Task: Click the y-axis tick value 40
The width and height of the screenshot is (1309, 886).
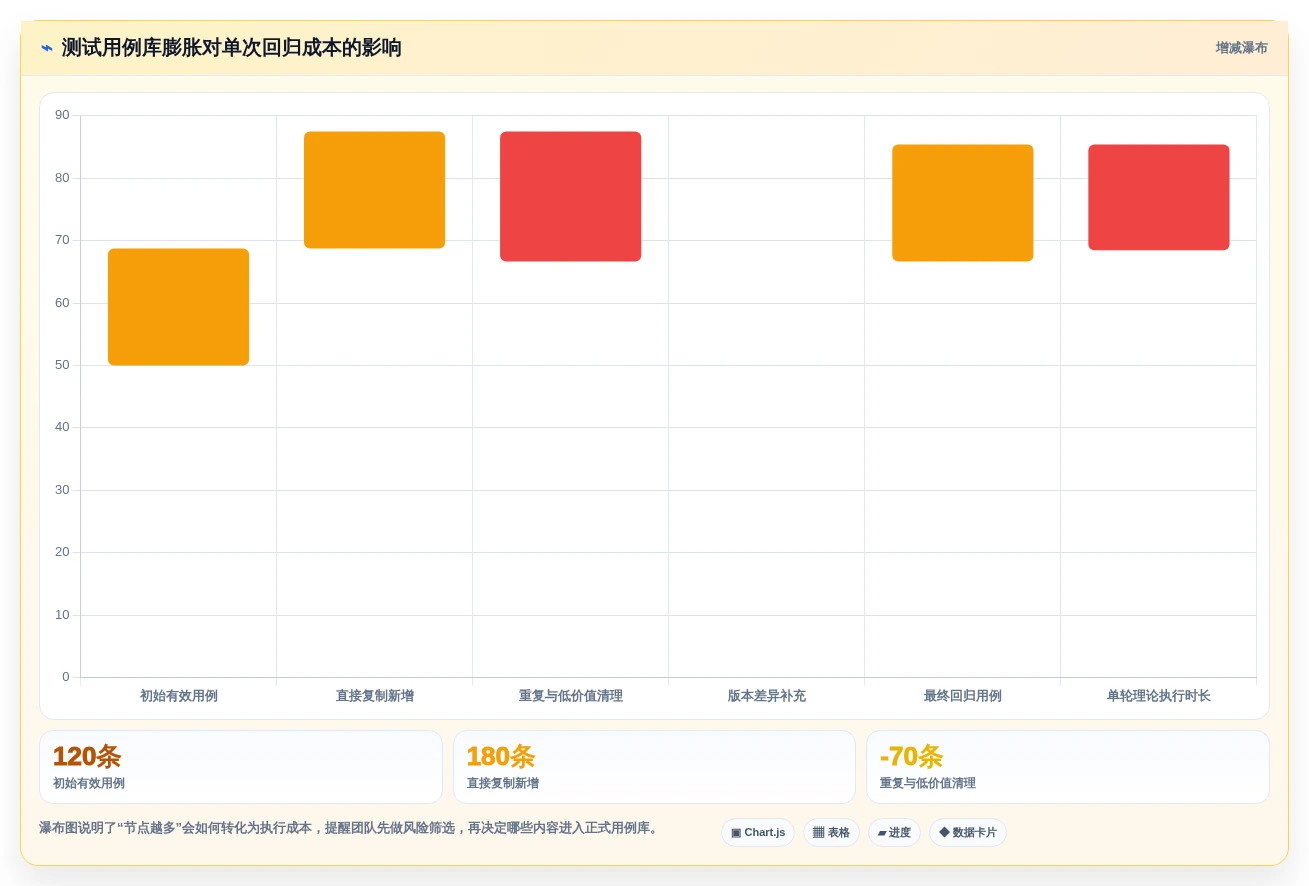Action: (62, 427)
